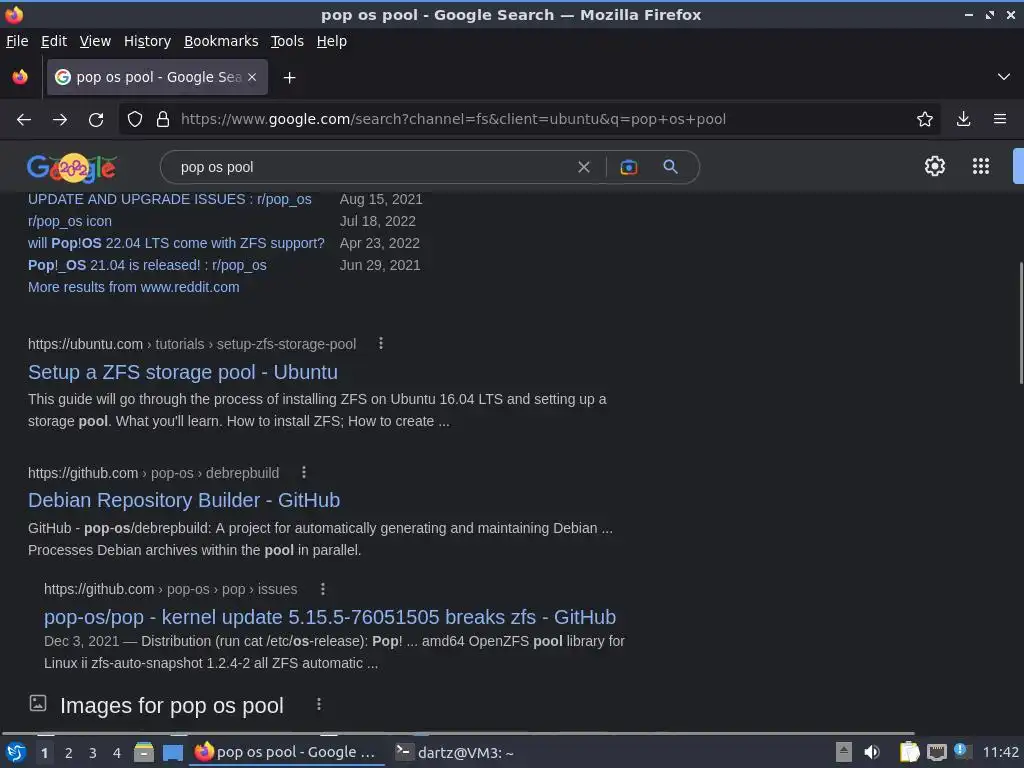This screenshot has width=1024, height=768.
Task: Open the volume control tray icon
Action: click(x=872, y=752)
